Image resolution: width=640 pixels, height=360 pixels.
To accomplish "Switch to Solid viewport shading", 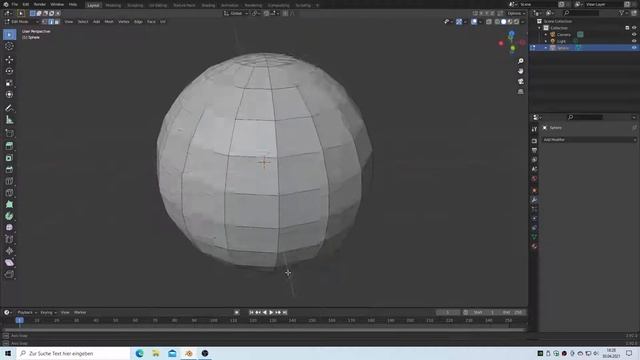I will point(504,22).
